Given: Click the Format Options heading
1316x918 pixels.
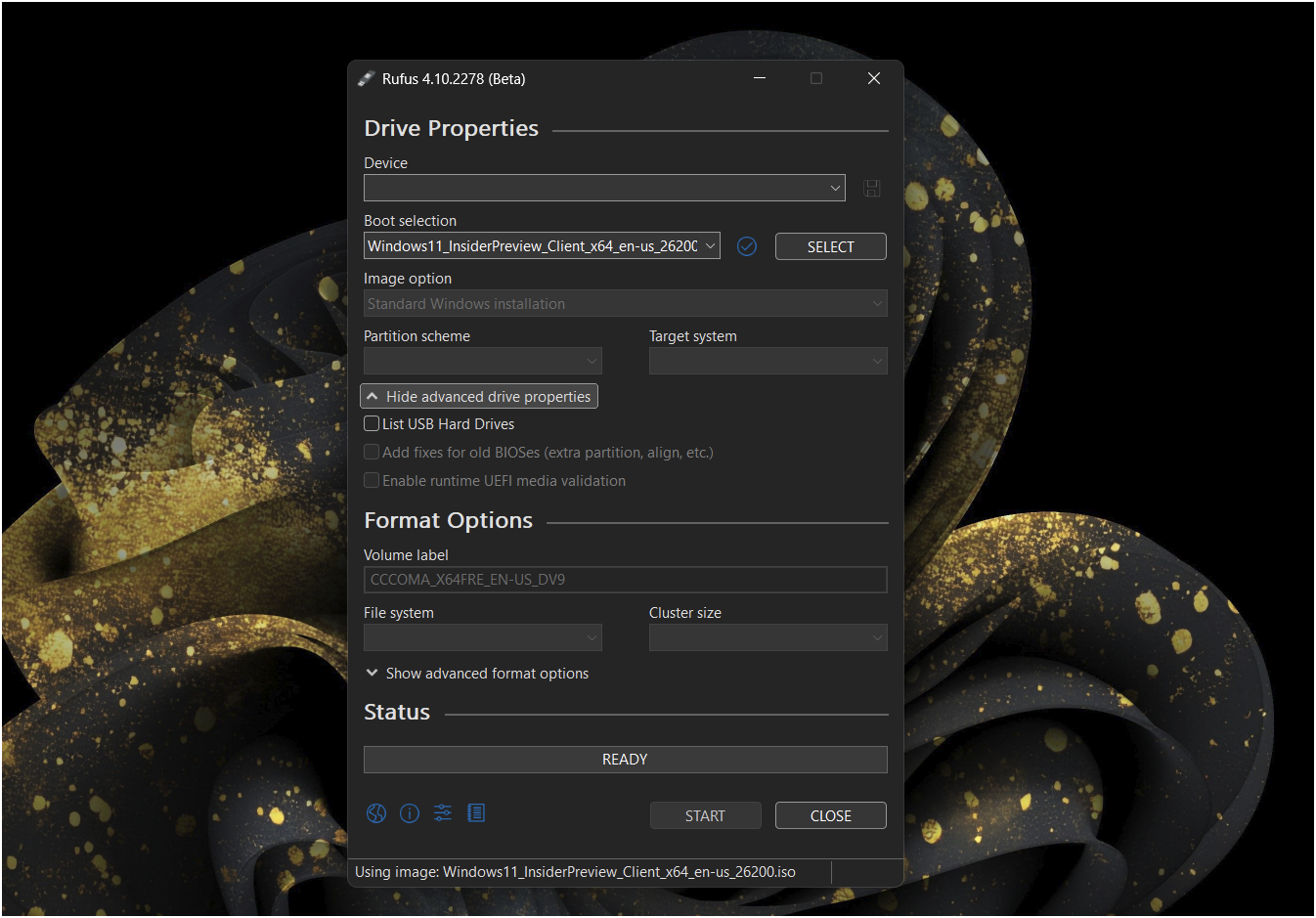Looking at the screenshot, I should pos(449,520).
